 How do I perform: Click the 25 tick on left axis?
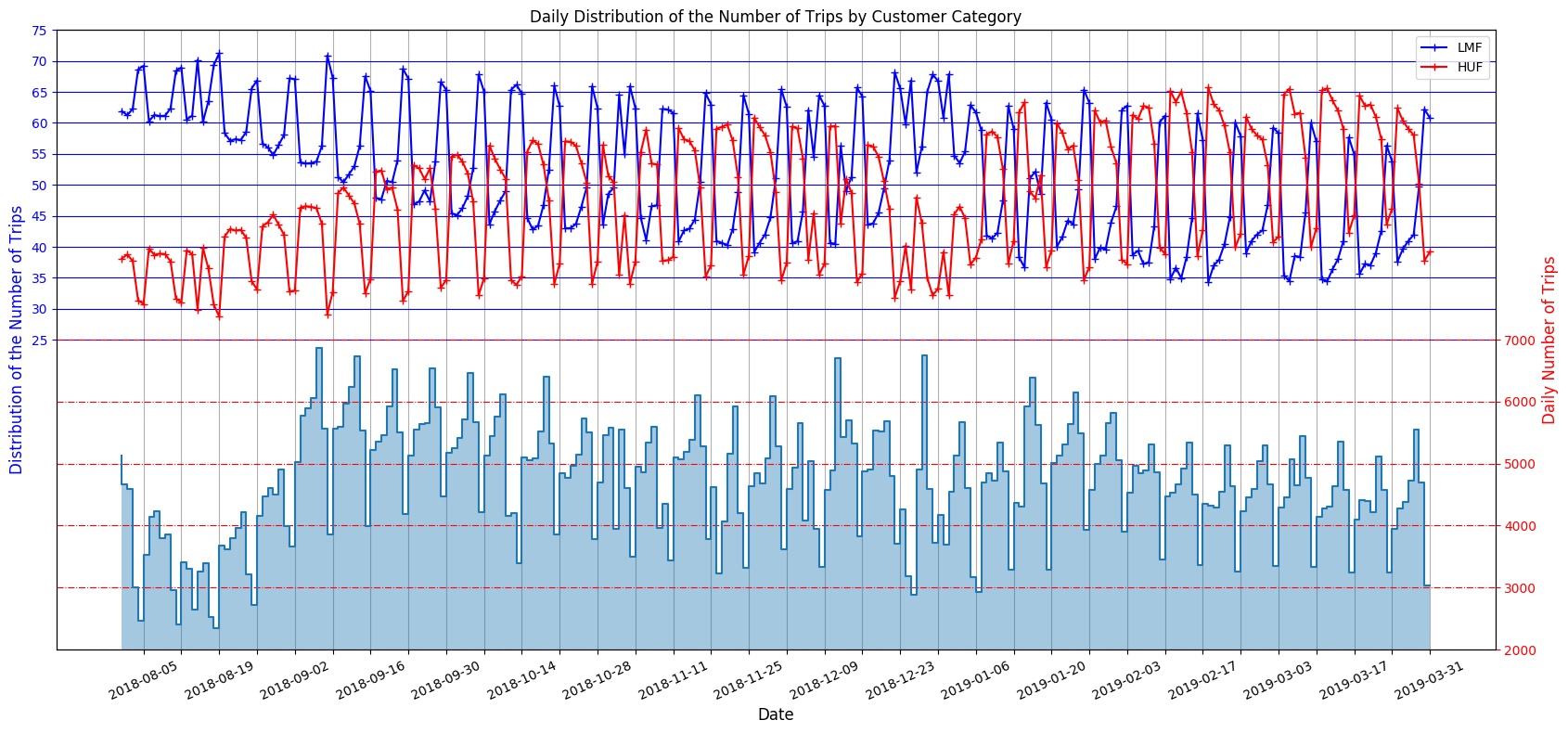[38, 341]
